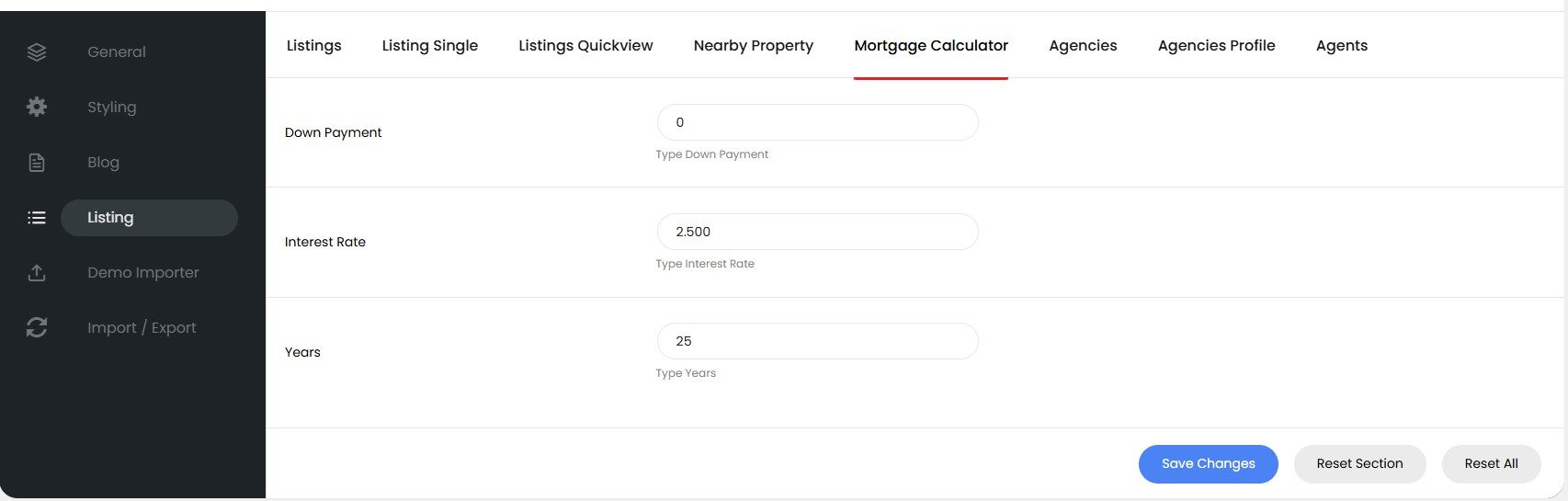Open the General settings section
The image size is (1568, 501).
[117, 52]
